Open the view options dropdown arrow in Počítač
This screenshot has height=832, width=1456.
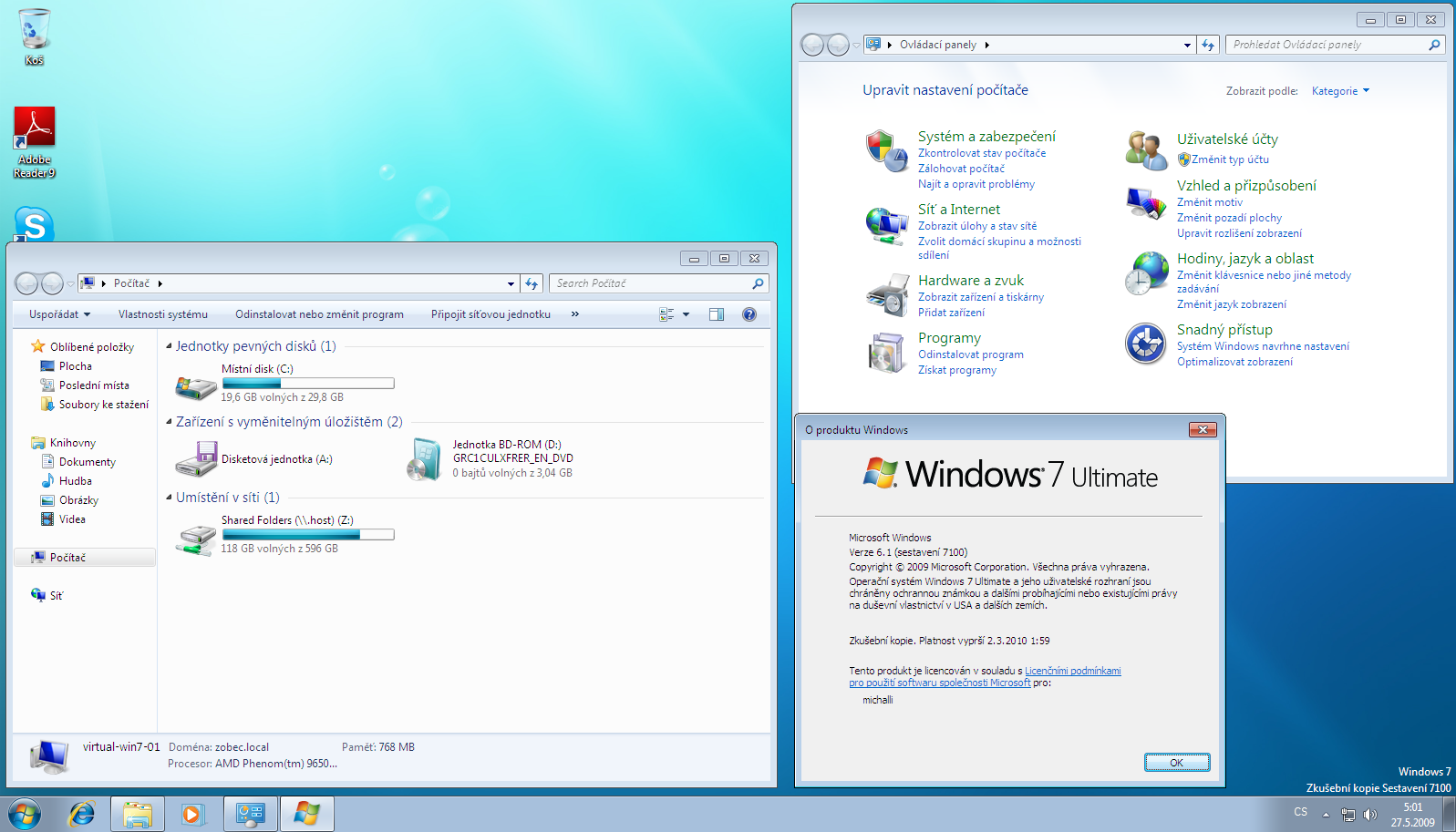pos(687,314)
